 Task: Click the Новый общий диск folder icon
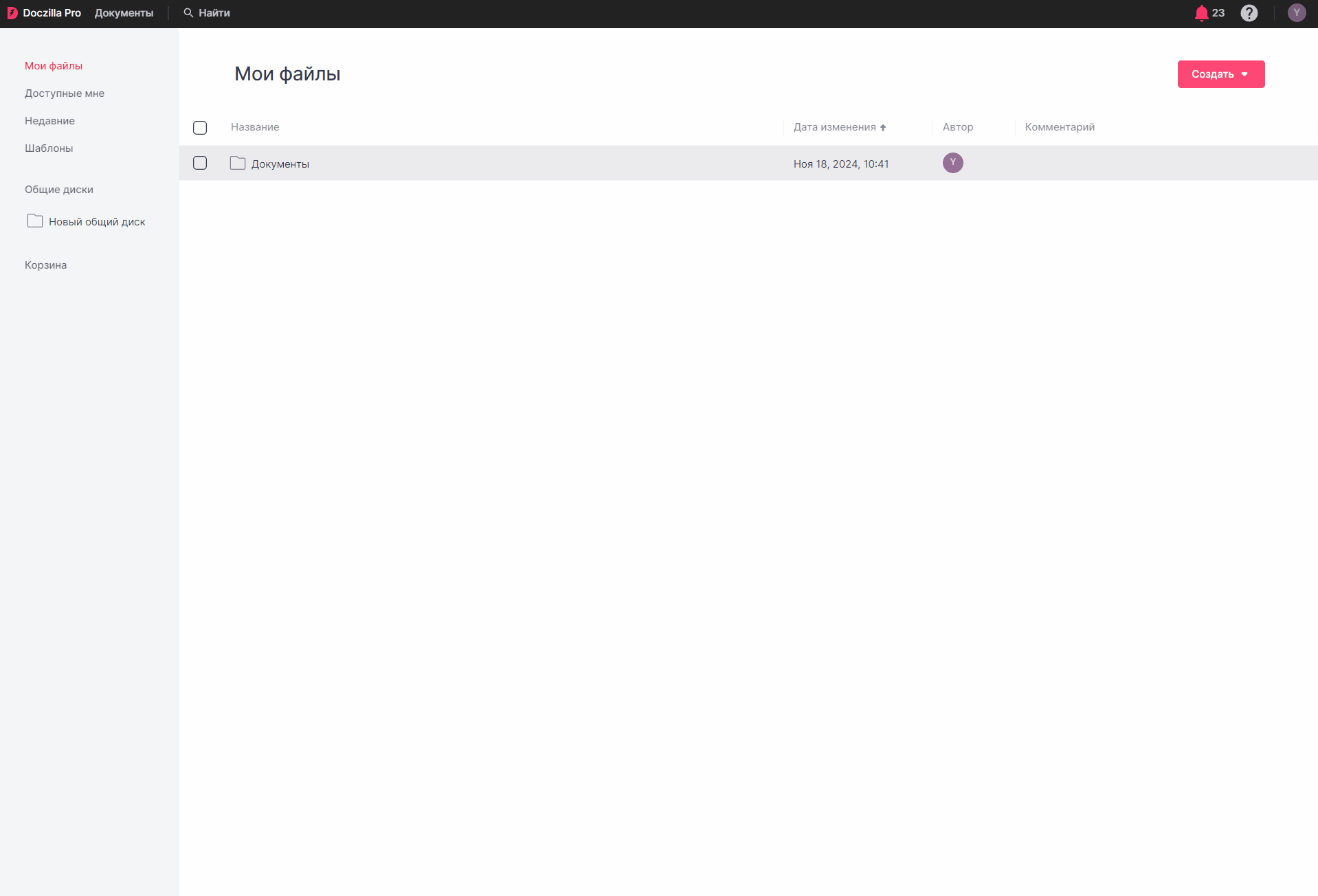click(x=35, y=221)
